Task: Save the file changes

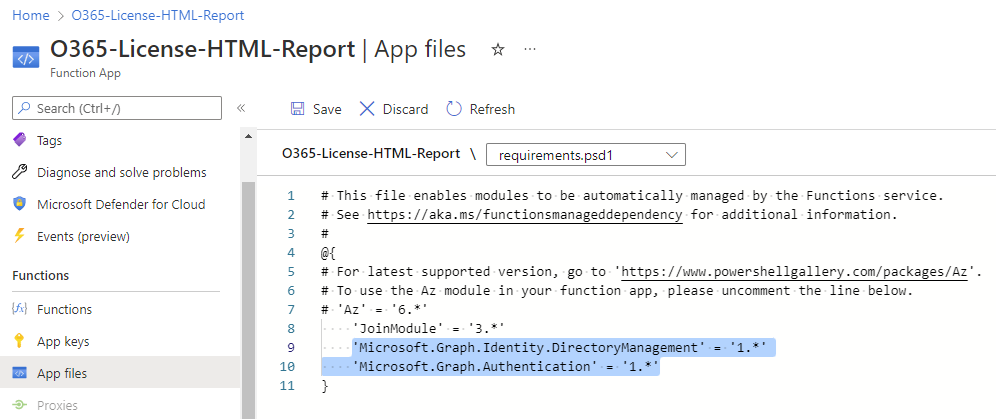Action: (x=316, y=109)
